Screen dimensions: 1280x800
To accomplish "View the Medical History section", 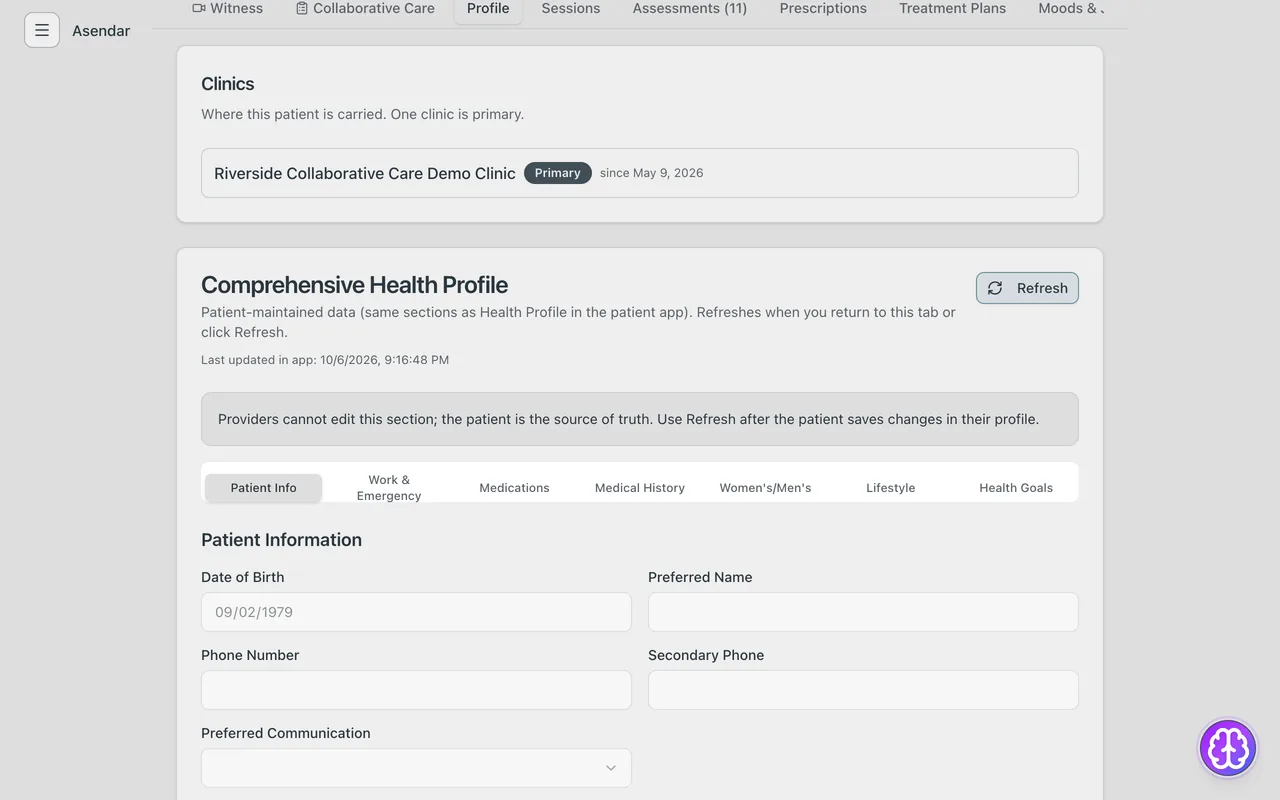I will (640, 488).
